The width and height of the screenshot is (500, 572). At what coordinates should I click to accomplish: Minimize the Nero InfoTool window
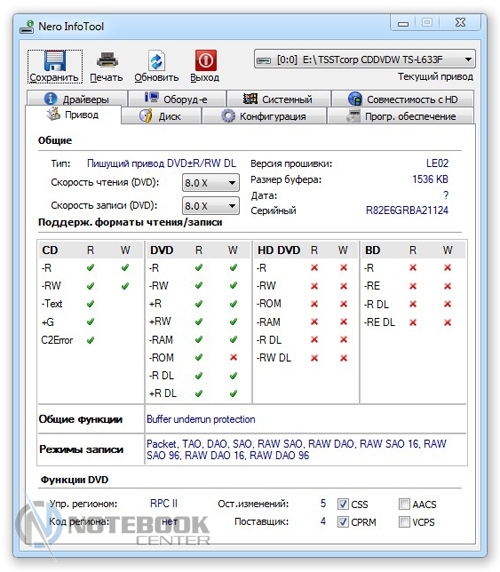(403, 23)
